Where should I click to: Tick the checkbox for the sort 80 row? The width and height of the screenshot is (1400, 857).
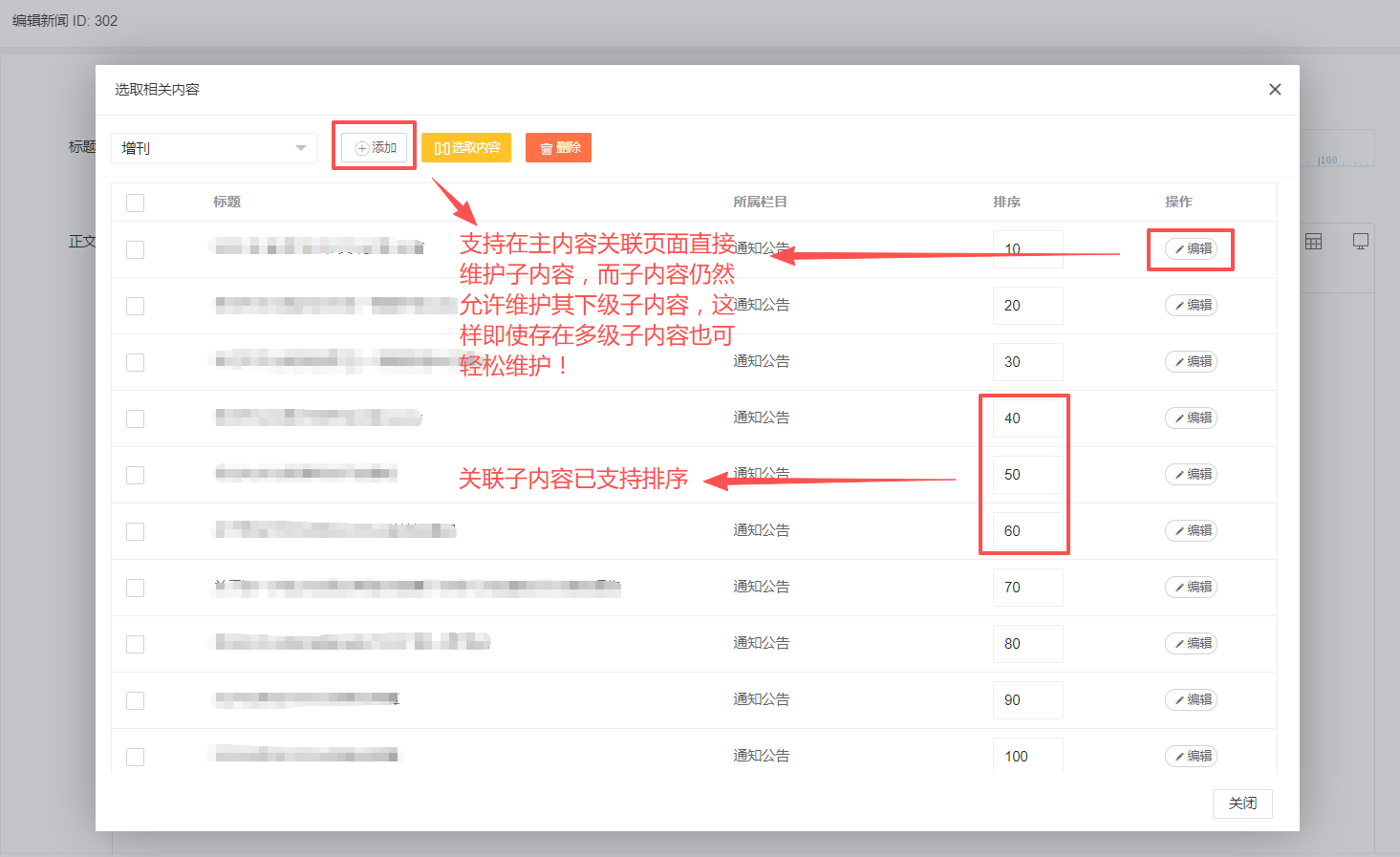coord(136,644)
